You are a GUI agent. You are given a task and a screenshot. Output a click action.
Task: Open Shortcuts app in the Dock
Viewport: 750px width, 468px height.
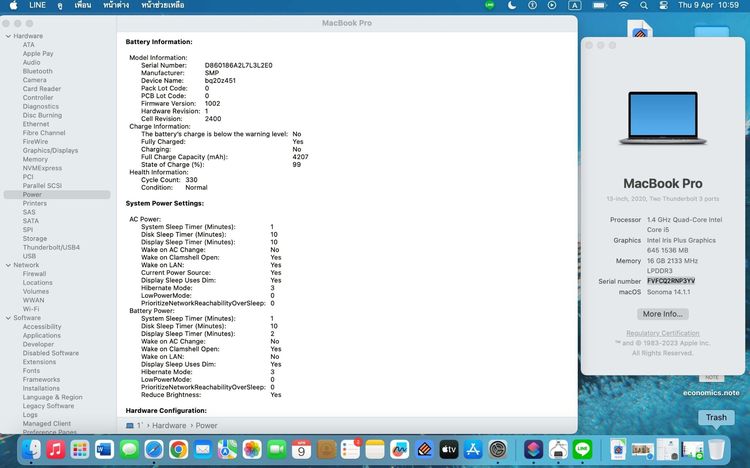(533, 450)
